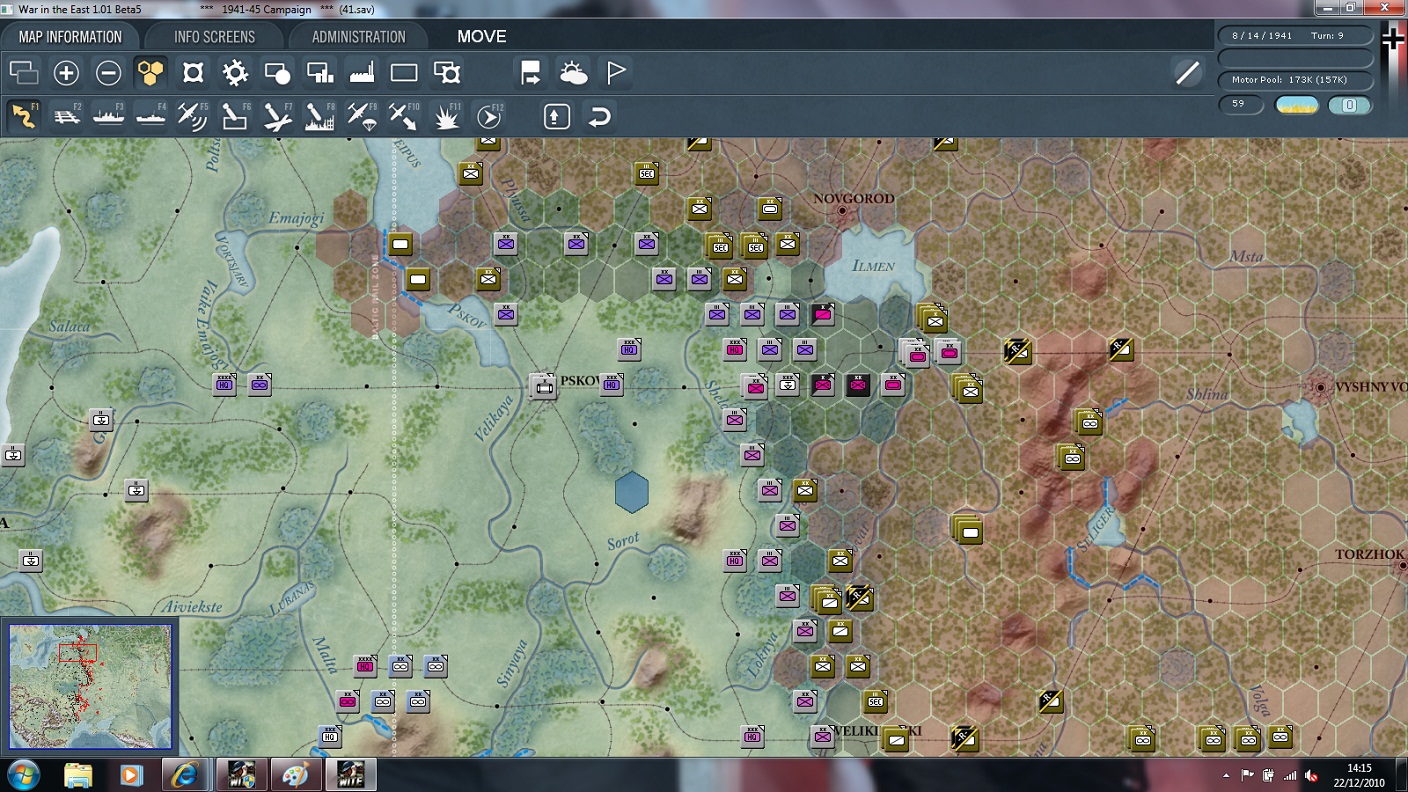This screenshot has width=1408, height=792.
Task: Click the 59 admin points pill
Action: (1241, 105)
